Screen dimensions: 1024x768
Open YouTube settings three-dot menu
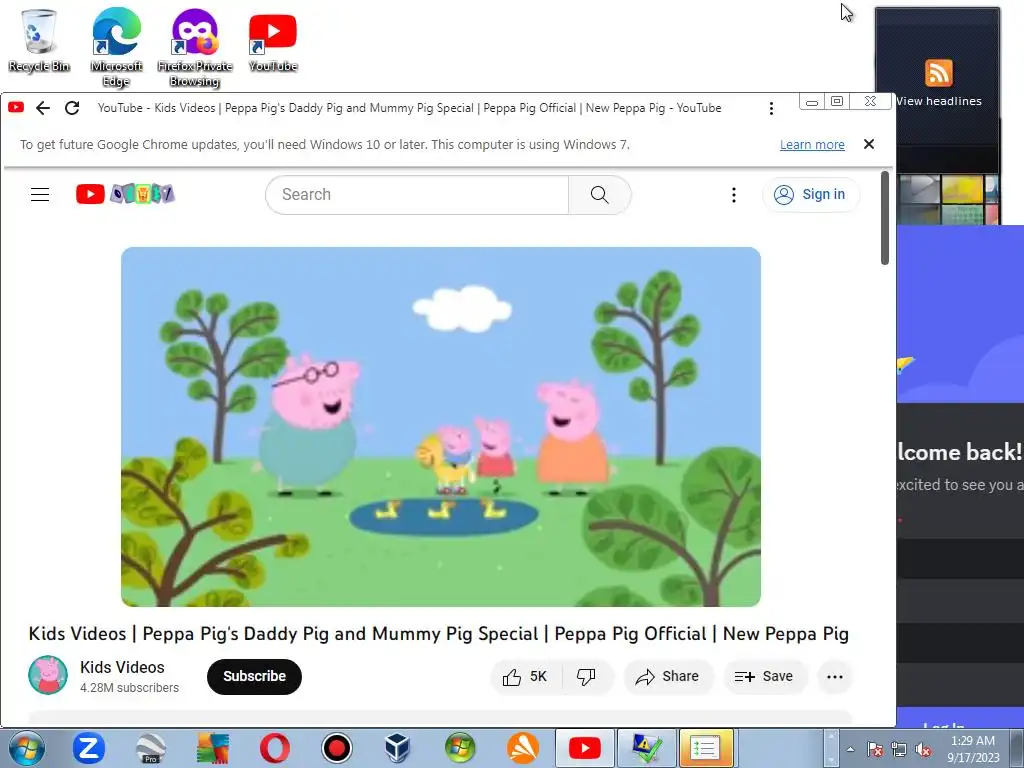pyautogui.click(x=734, y=195)
